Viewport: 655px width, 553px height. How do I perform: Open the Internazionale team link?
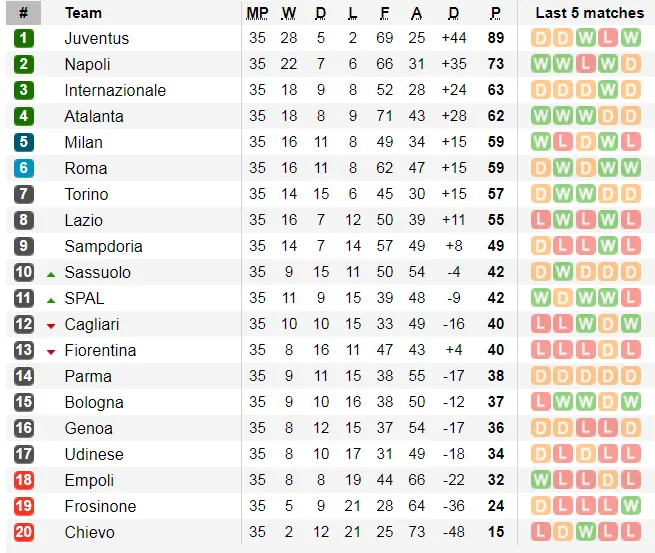pos(115,90)
